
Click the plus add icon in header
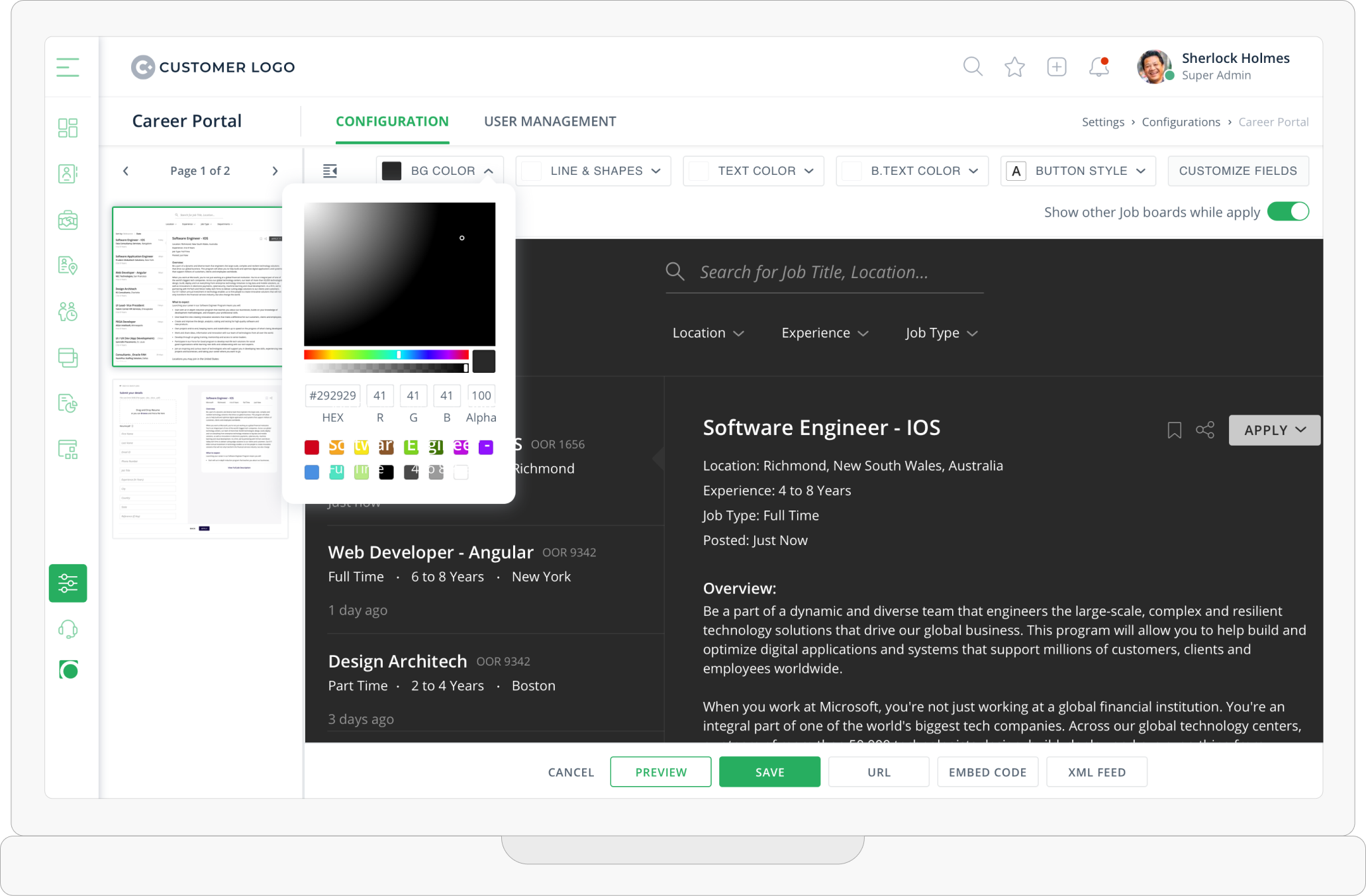click(1056, 67)
